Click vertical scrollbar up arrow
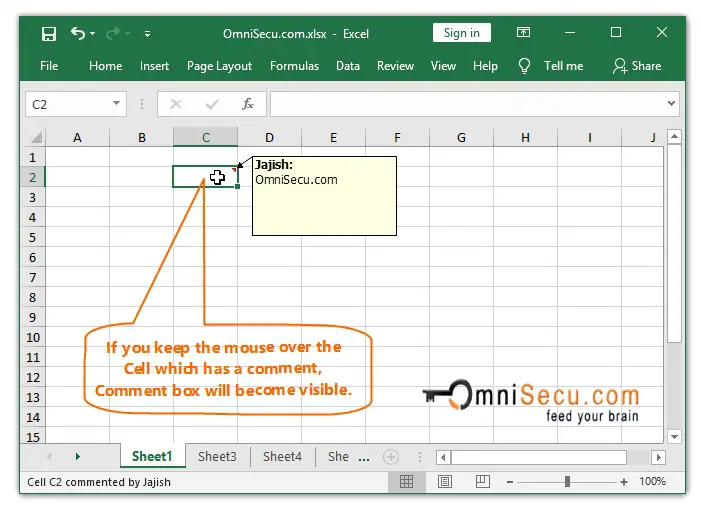Viewport: 701px width, 513px height. 674,136
